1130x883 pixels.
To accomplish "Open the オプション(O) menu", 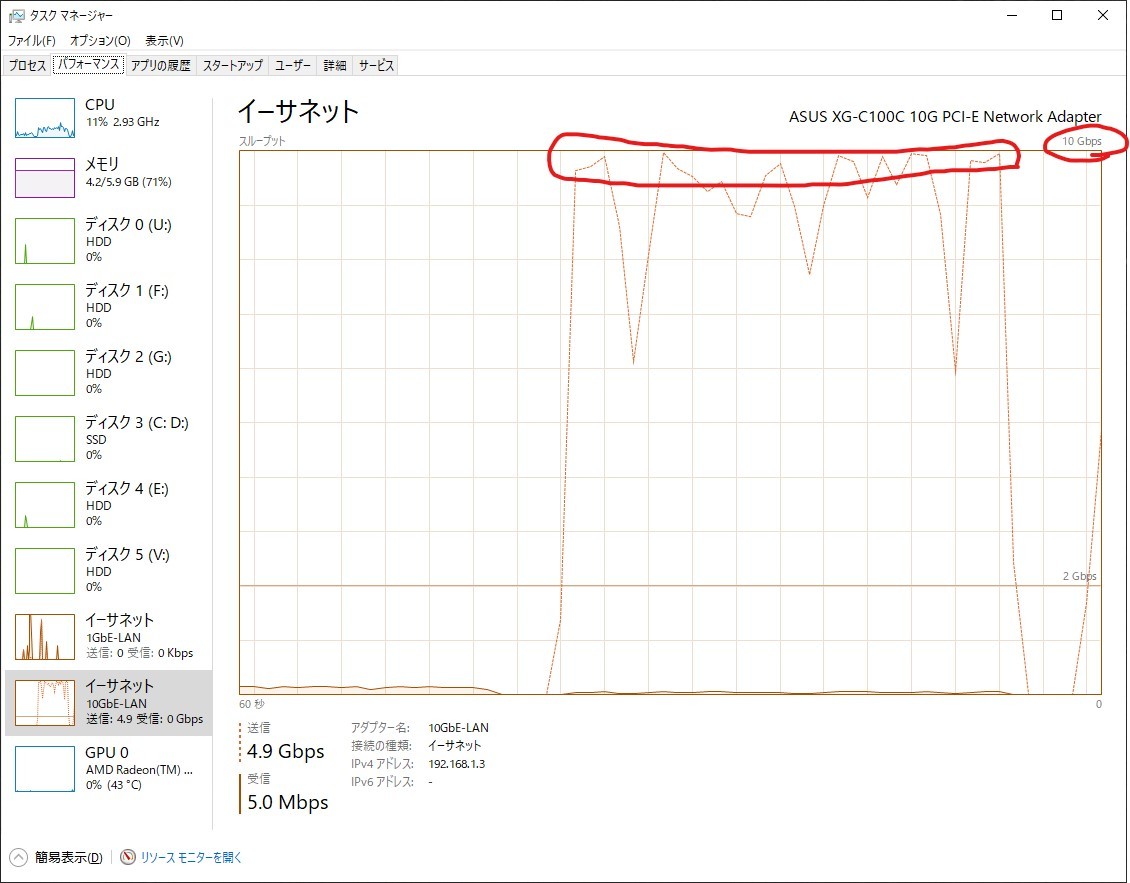I will tap(100, 40).
